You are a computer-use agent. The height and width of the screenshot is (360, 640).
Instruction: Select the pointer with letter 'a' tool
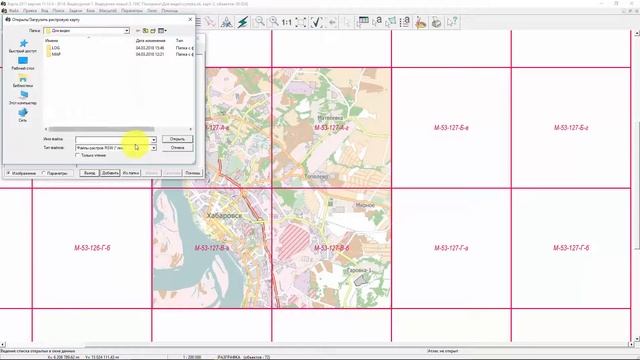tap(377, 22)
